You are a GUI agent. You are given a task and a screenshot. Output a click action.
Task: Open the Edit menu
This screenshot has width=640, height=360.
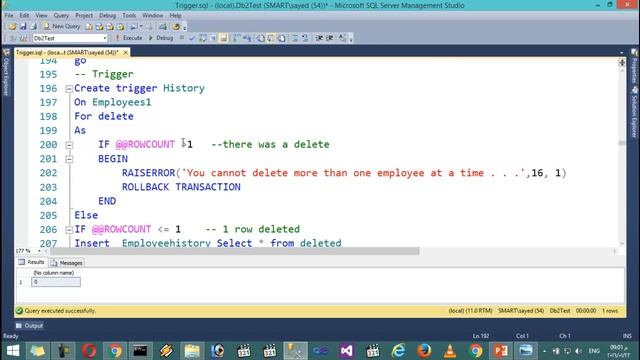tap(24, 16)
